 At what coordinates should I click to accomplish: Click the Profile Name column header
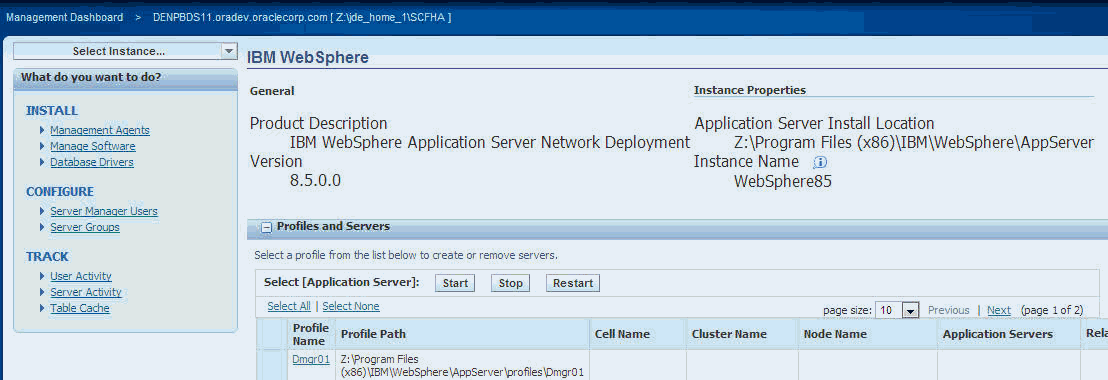pos(311,334)
